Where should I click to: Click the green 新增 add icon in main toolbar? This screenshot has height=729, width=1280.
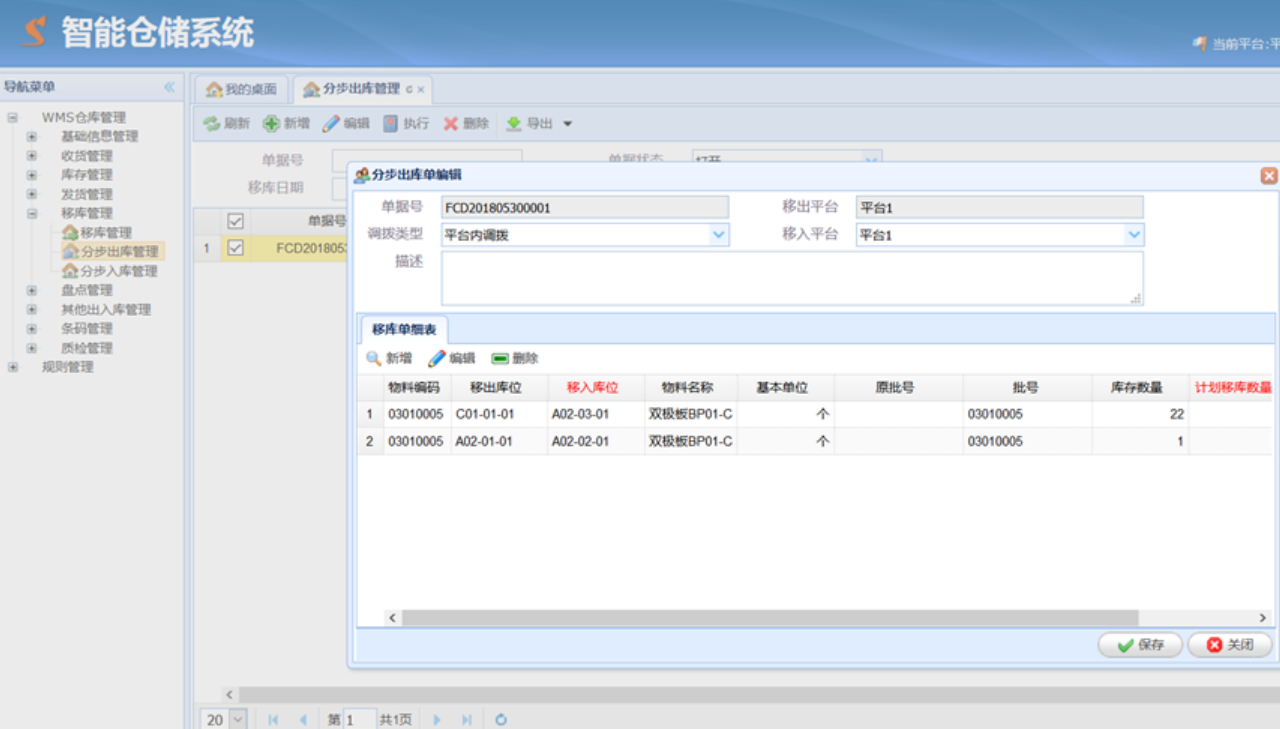pos(271,124)
